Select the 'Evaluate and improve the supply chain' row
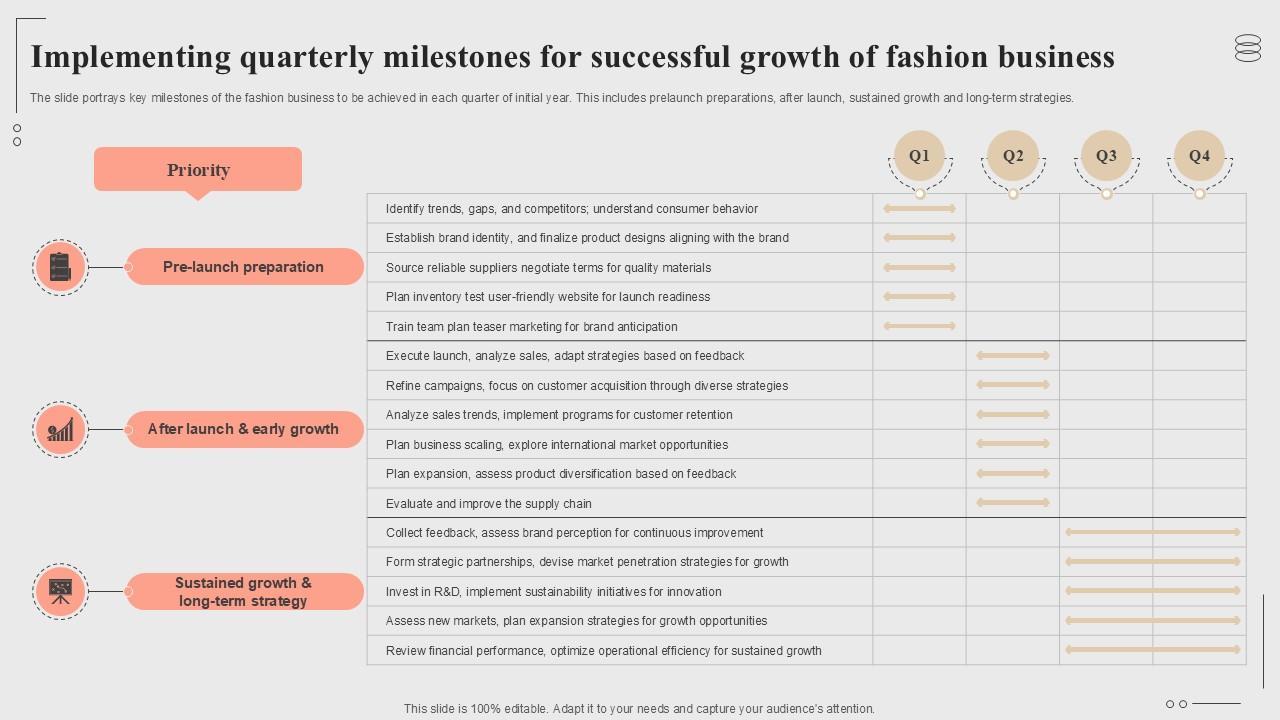Viewport: 1280px width, 720px height. pos(489,504)
